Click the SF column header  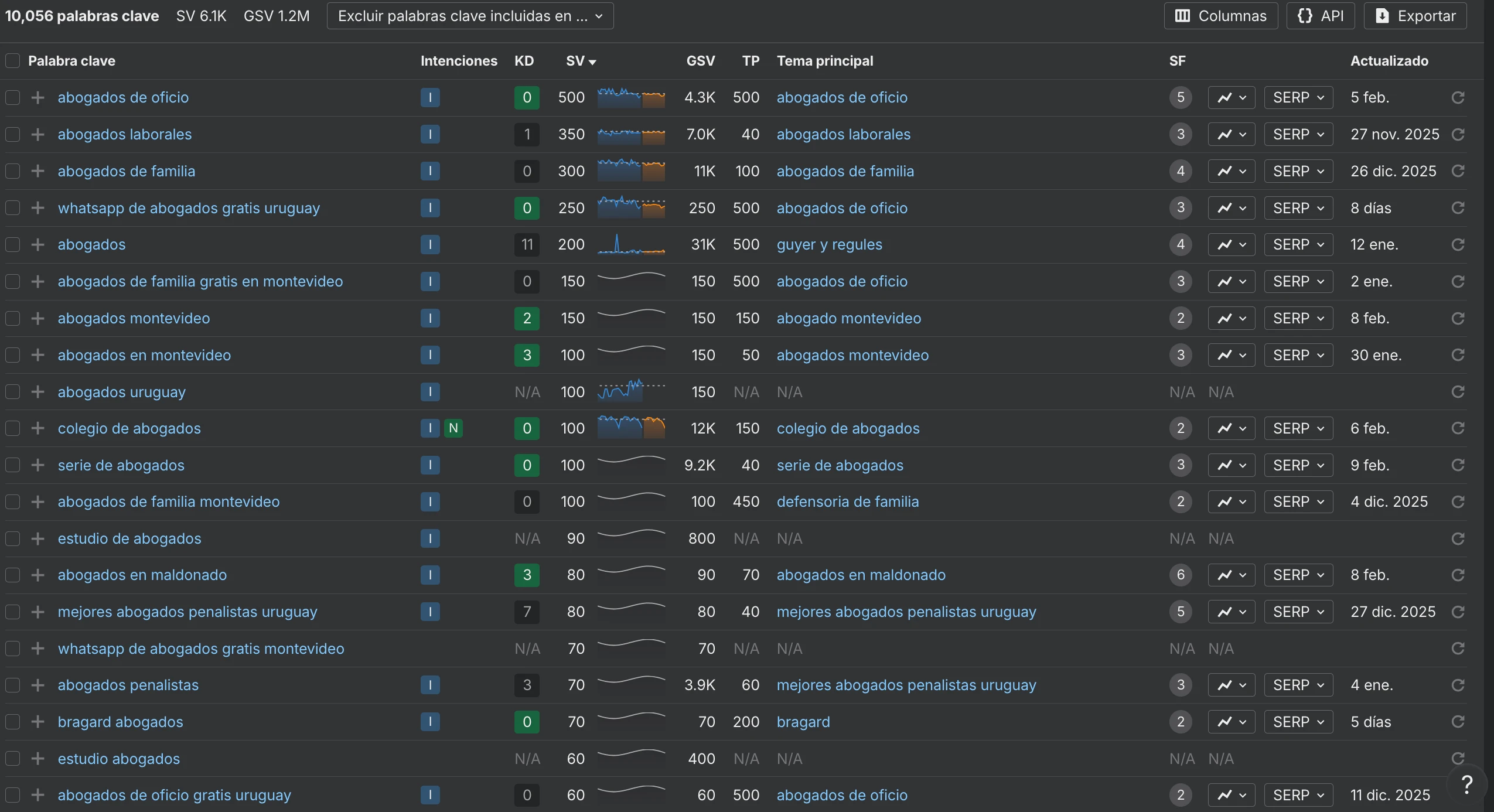[1177, 61]
